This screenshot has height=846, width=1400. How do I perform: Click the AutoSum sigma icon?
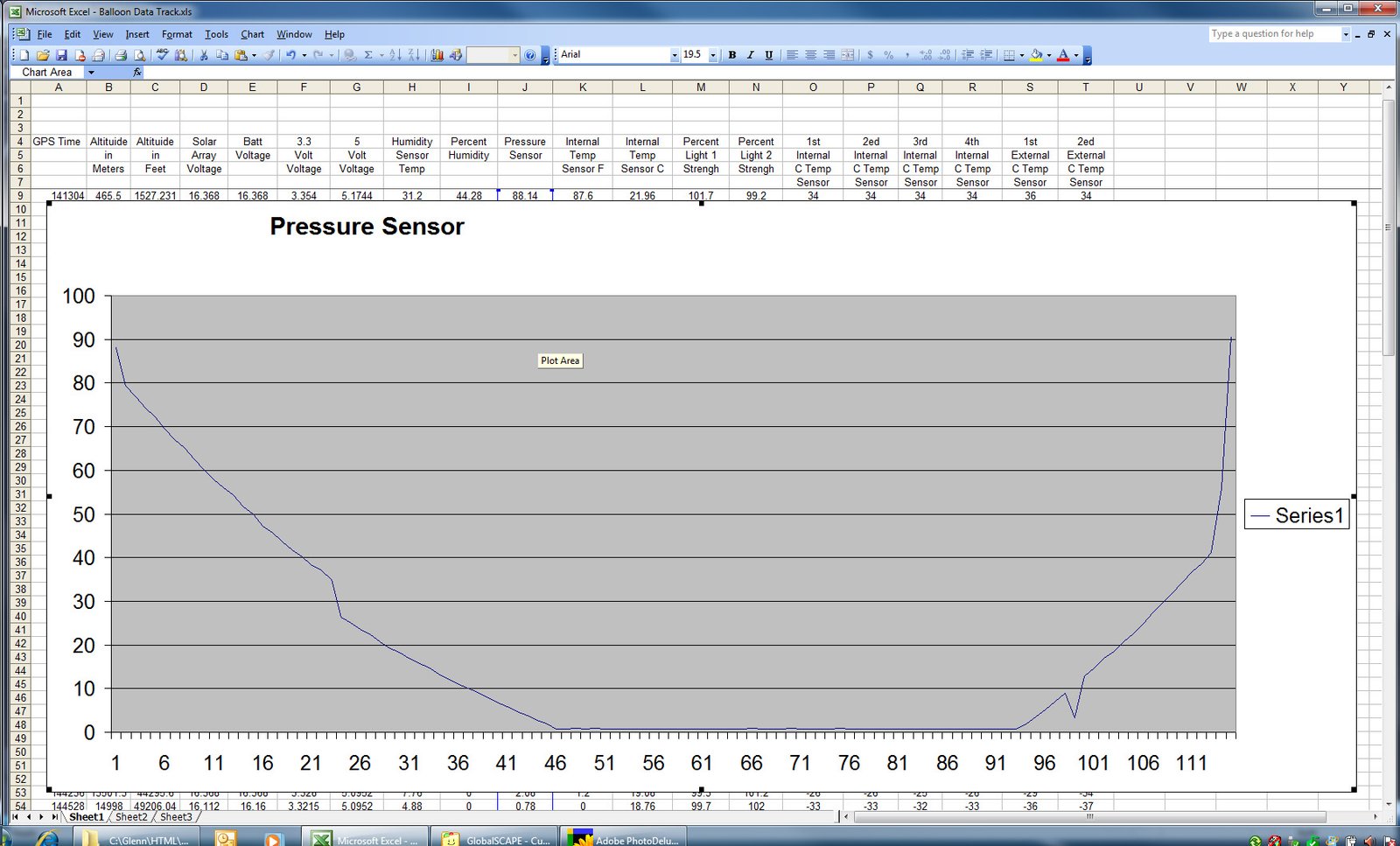pos(368,55)
